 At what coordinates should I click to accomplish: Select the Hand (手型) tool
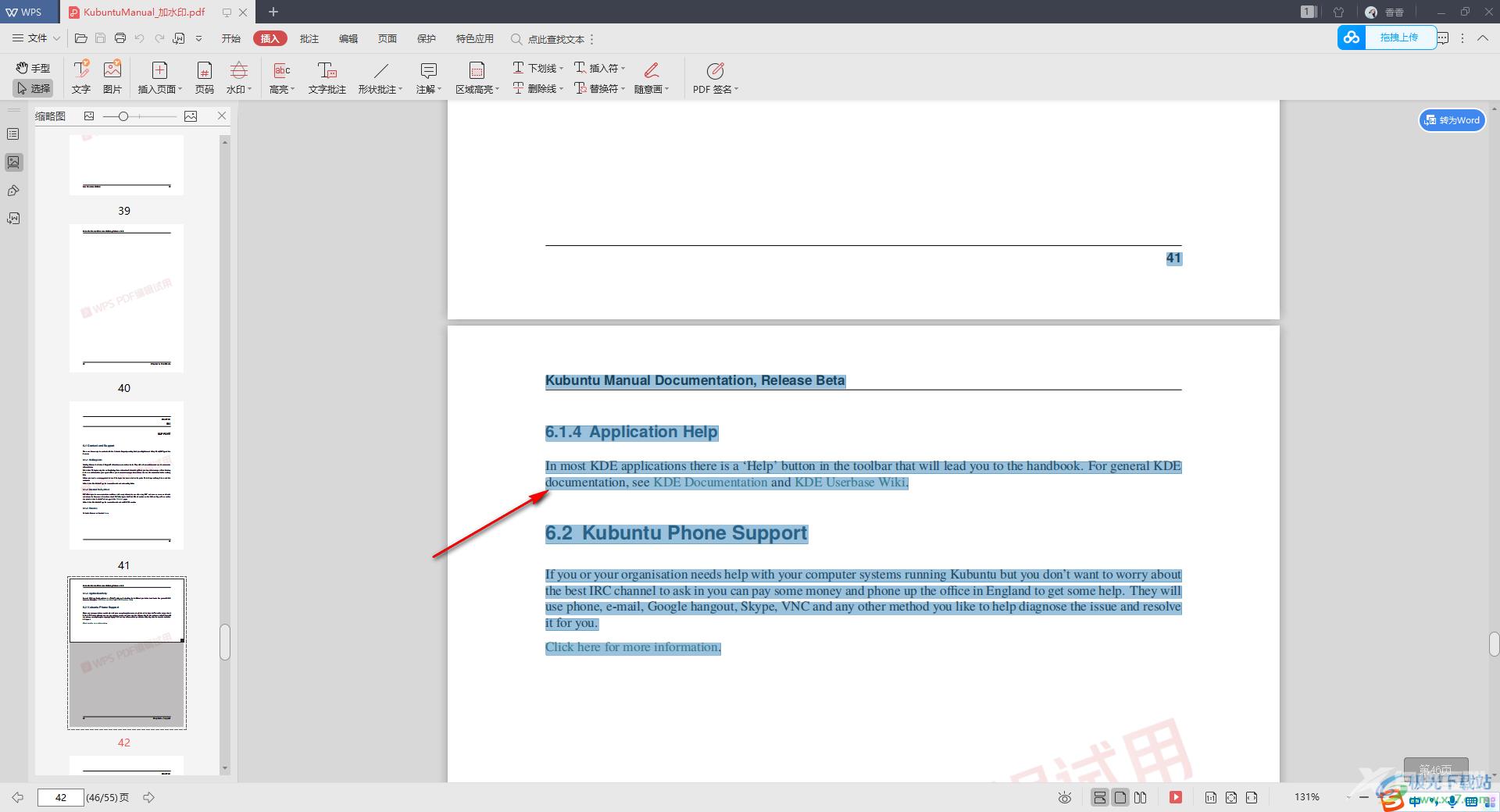coord(33,68)
